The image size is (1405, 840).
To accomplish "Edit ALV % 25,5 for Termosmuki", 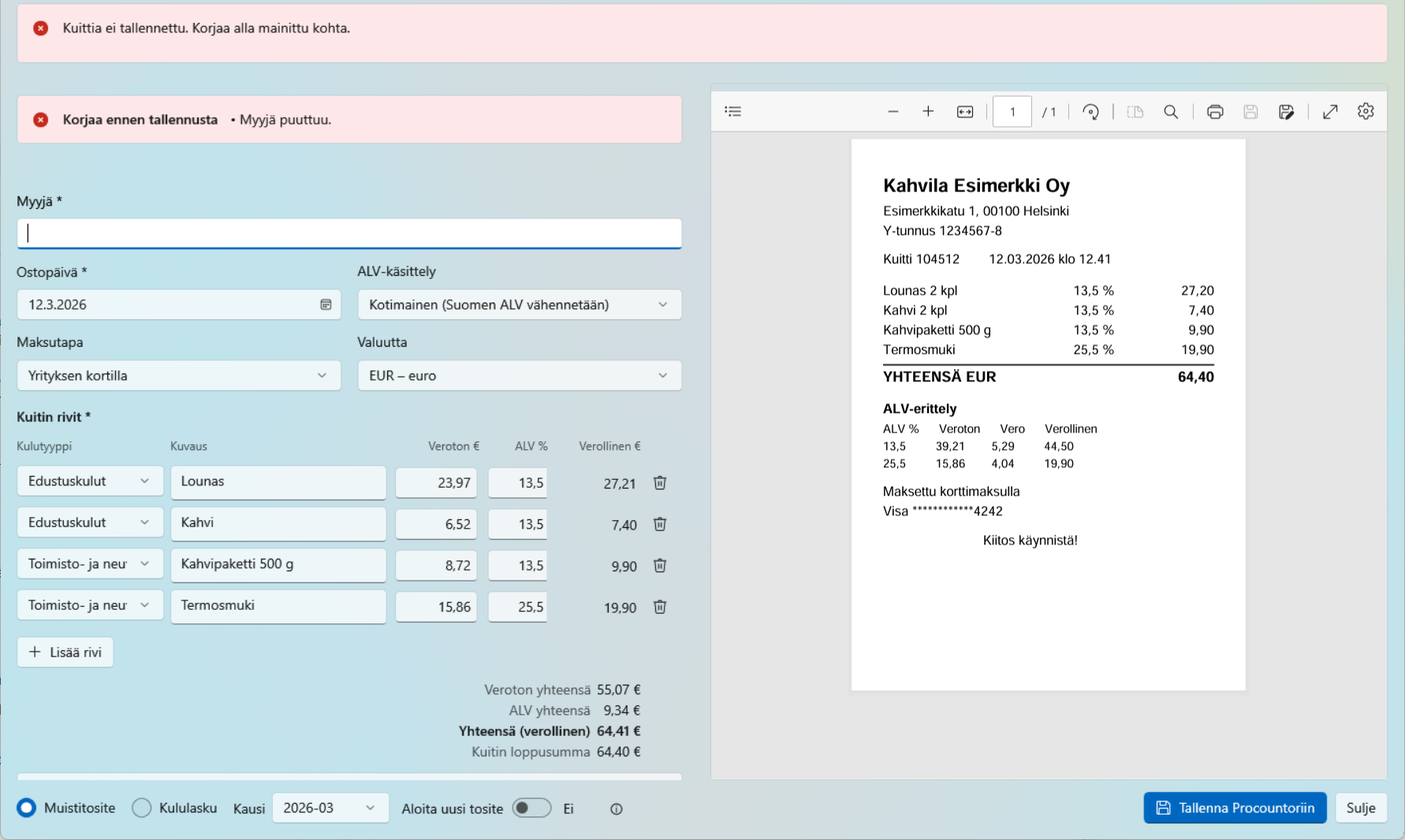I will click(517, 607).
